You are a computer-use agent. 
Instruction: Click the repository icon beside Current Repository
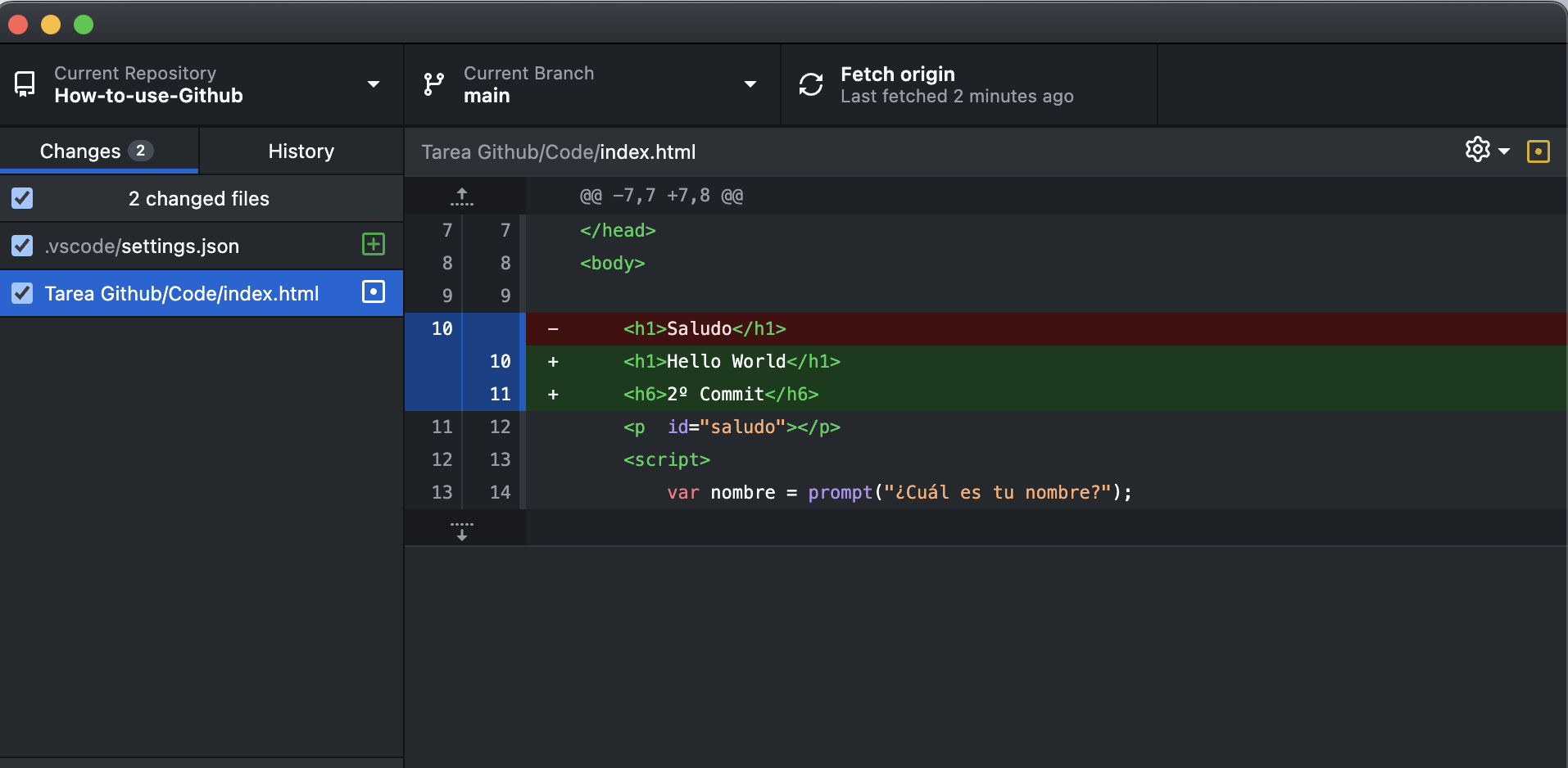coord(25,84)
